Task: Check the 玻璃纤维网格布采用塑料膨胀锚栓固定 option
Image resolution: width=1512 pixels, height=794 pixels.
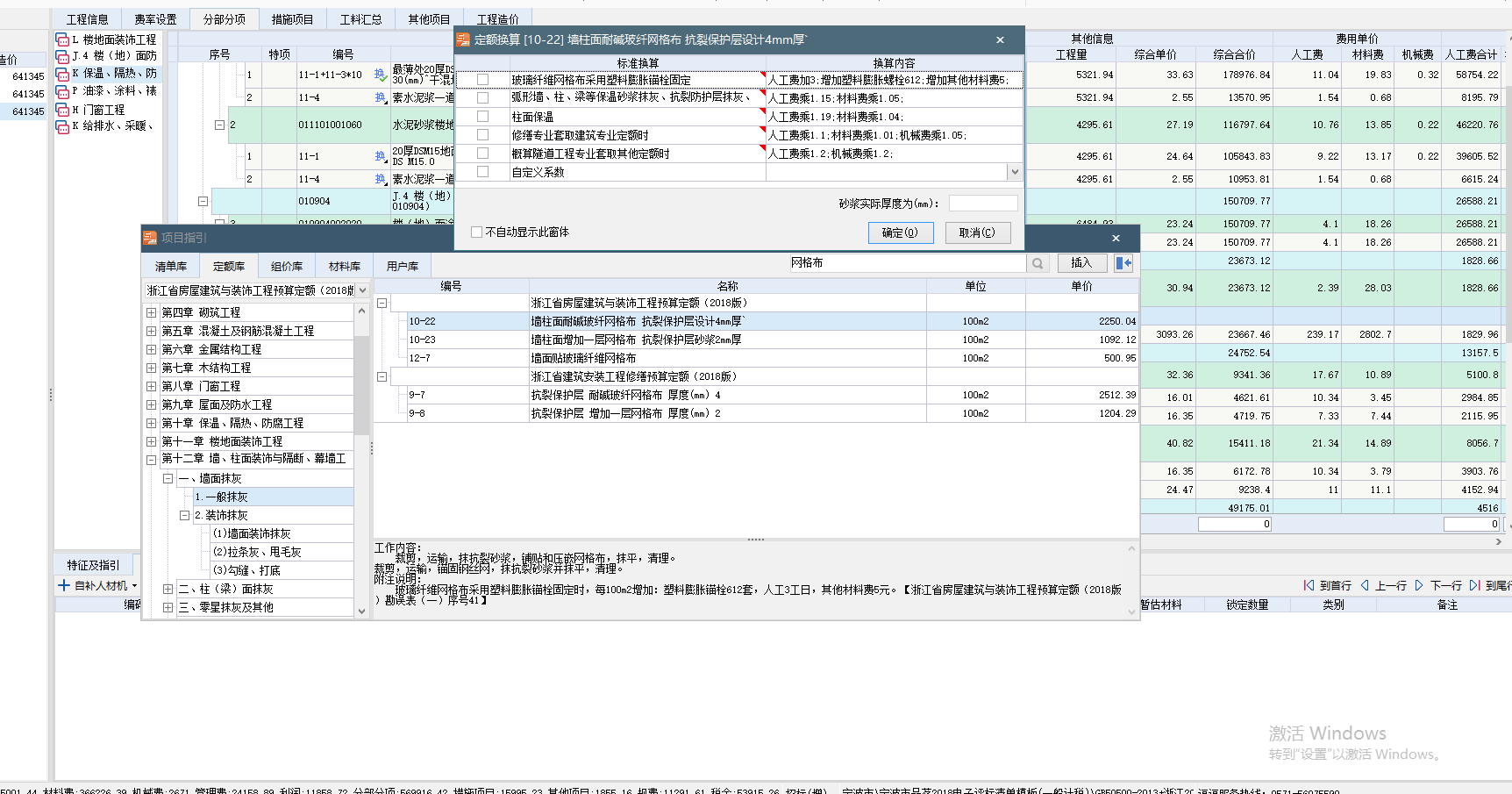Action: (482, 80)
